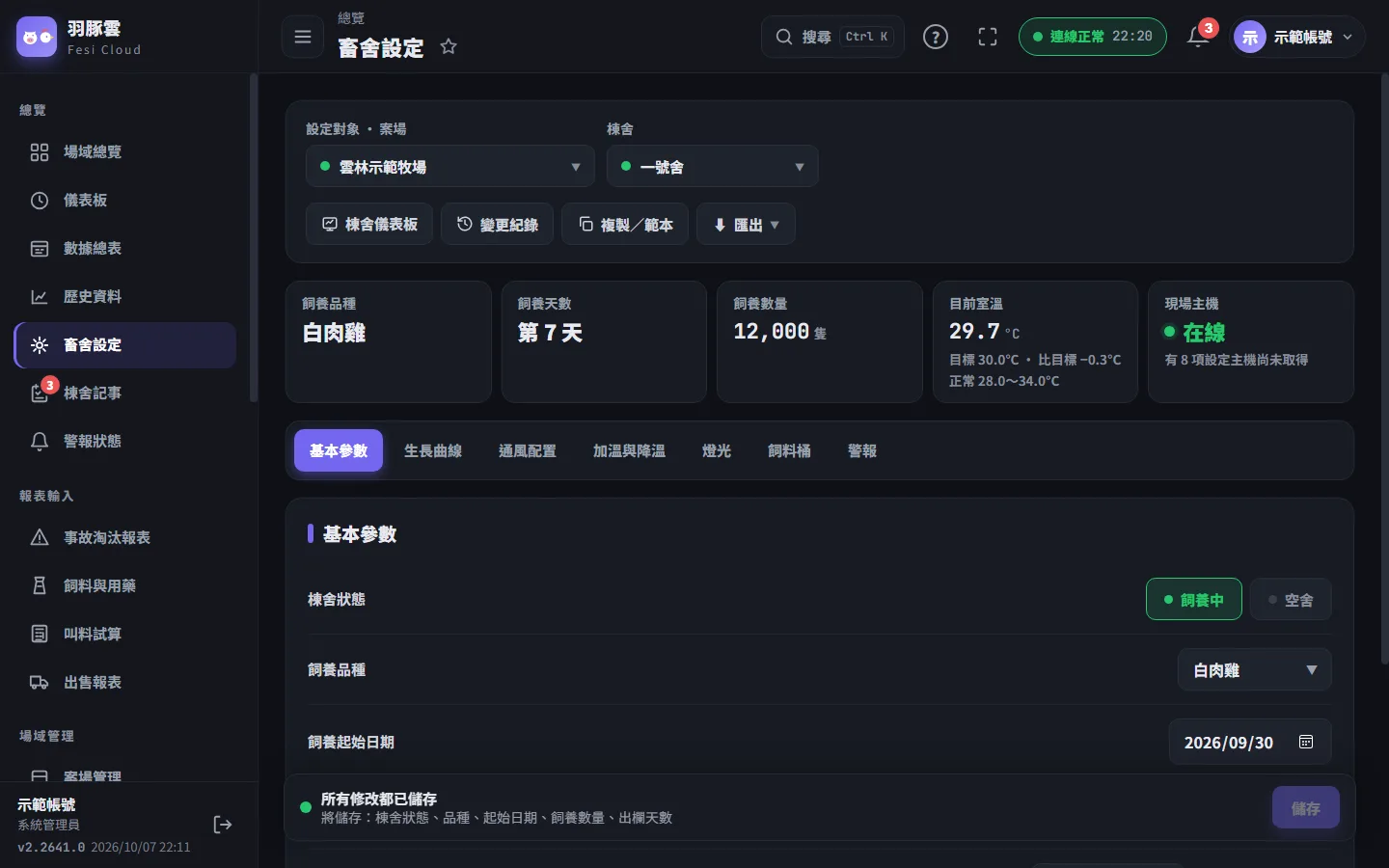Viewport: 1389px width, 868px height.
Task: Open 數據總表 sidebar item
Action: click(125, 249)
